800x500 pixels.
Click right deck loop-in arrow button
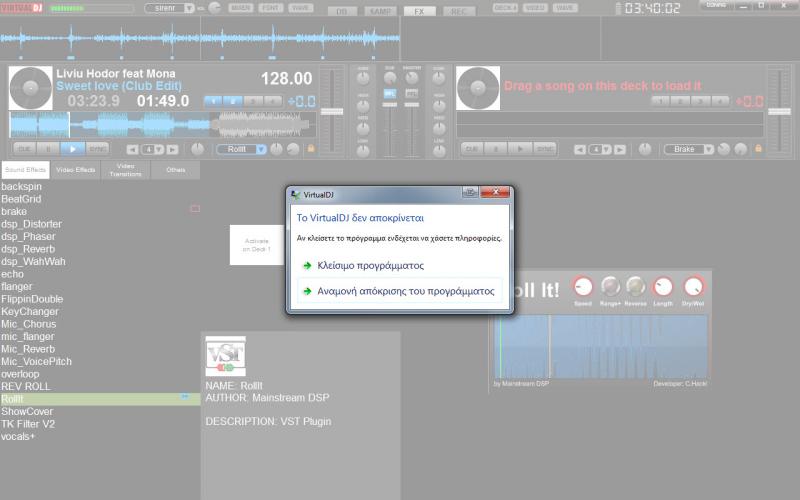click(x=580, y=149)
